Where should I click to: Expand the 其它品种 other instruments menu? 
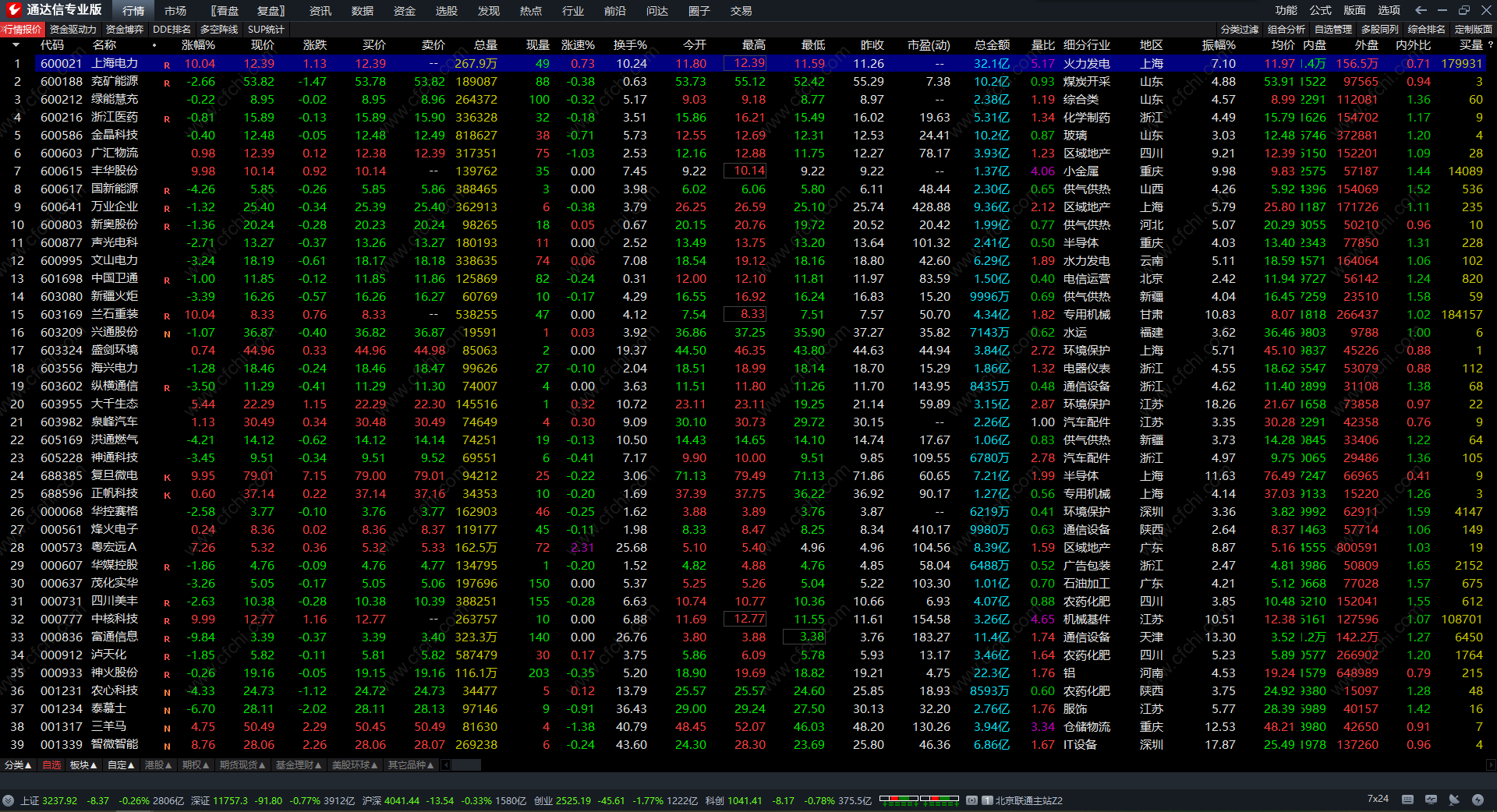411,765
